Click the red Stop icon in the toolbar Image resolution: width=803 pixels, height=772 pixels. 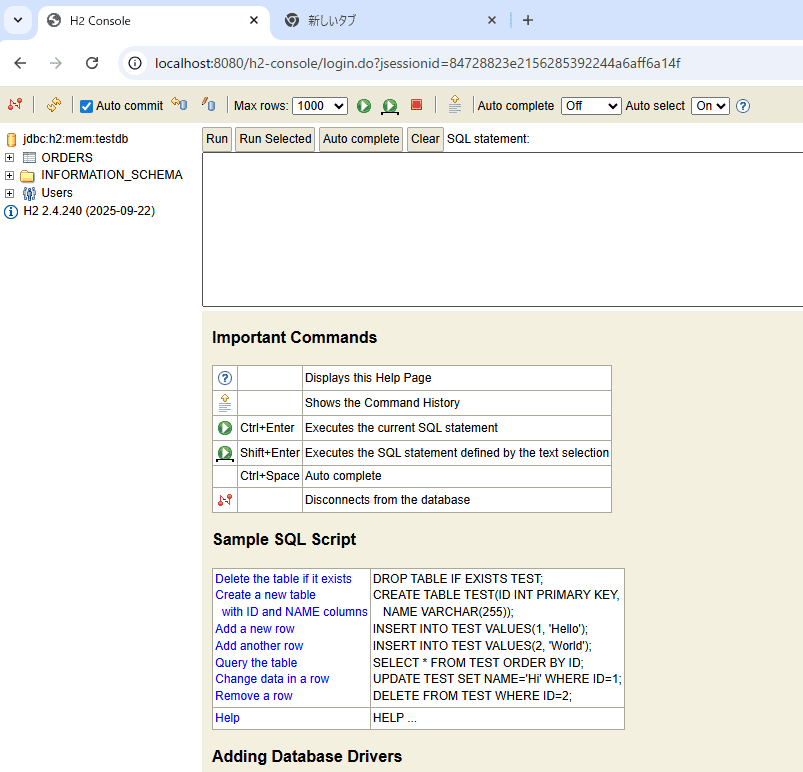coord(417,105)
